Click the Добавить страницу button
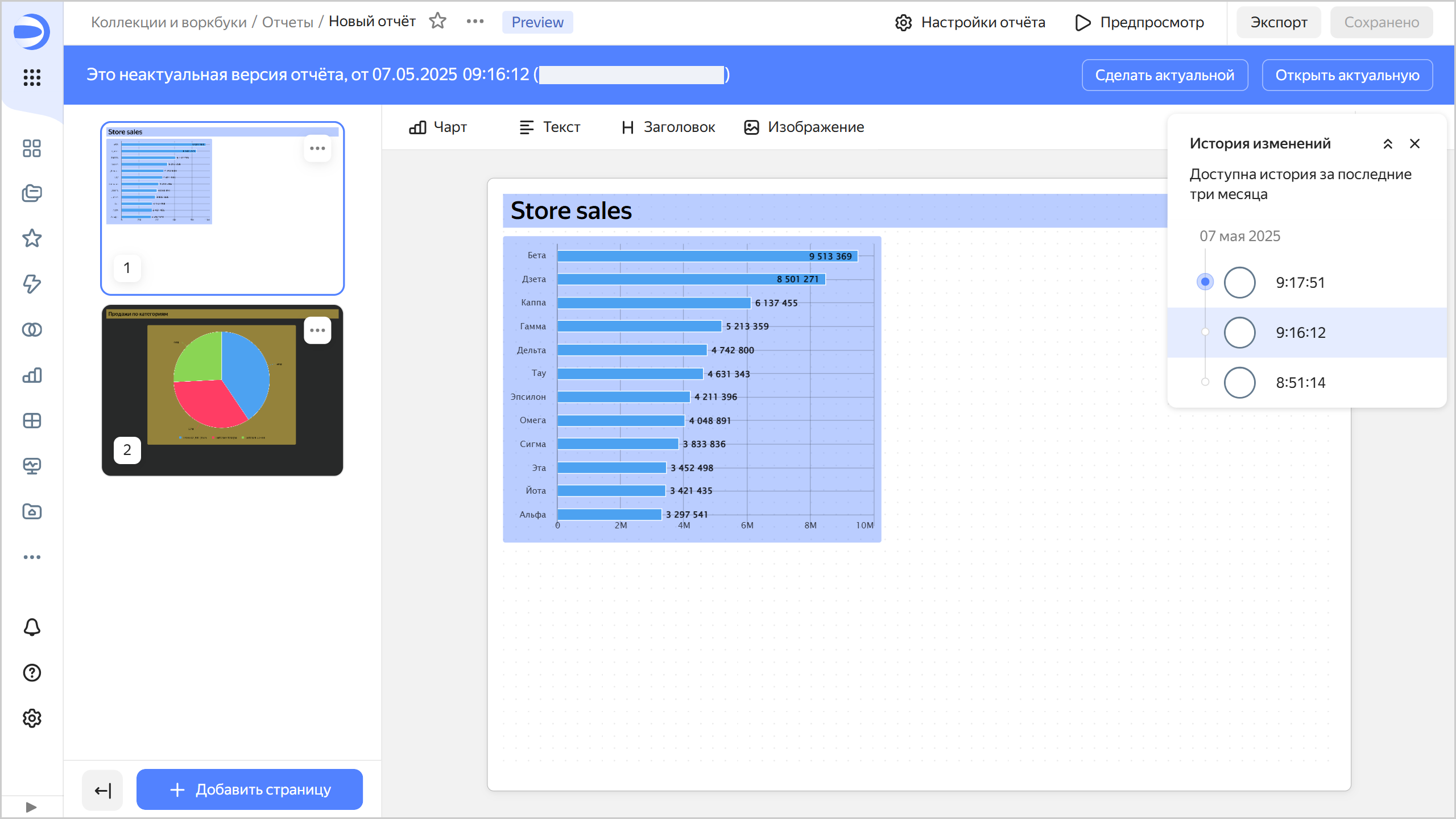Screen dimensions: 1456x819 tap(250, 789)
